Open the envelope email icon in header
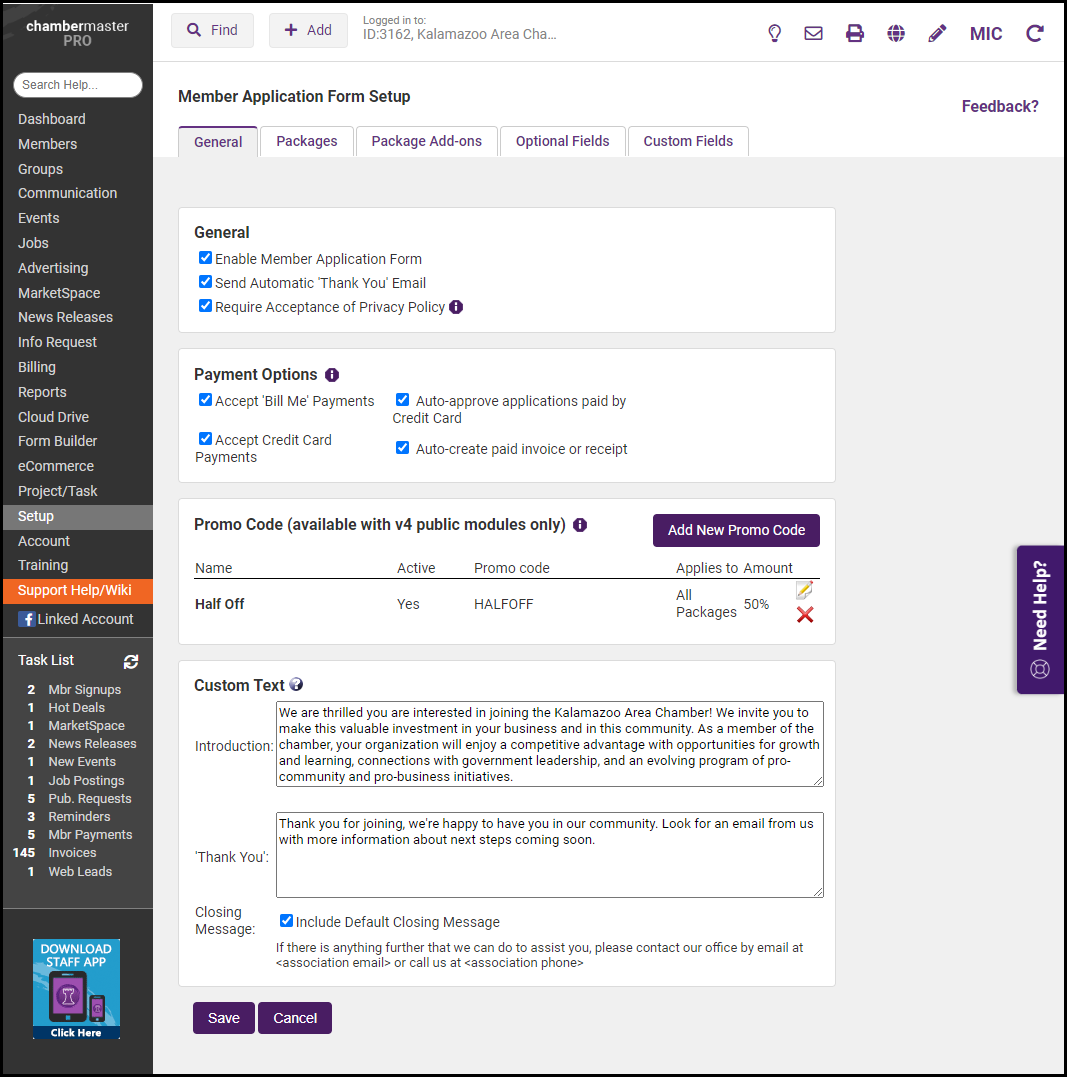 pyautogui.click(x=813, y=33)
